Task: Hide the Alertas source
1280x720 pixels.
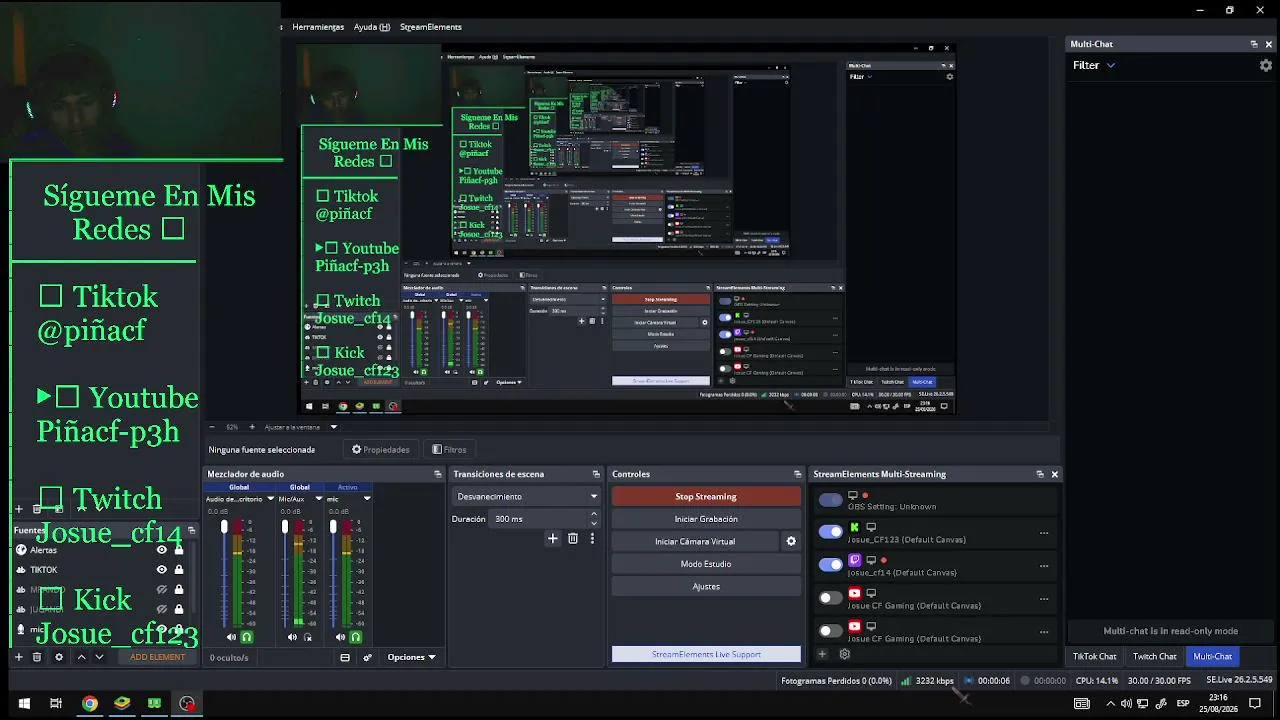Action: click(x=162, y=550)
